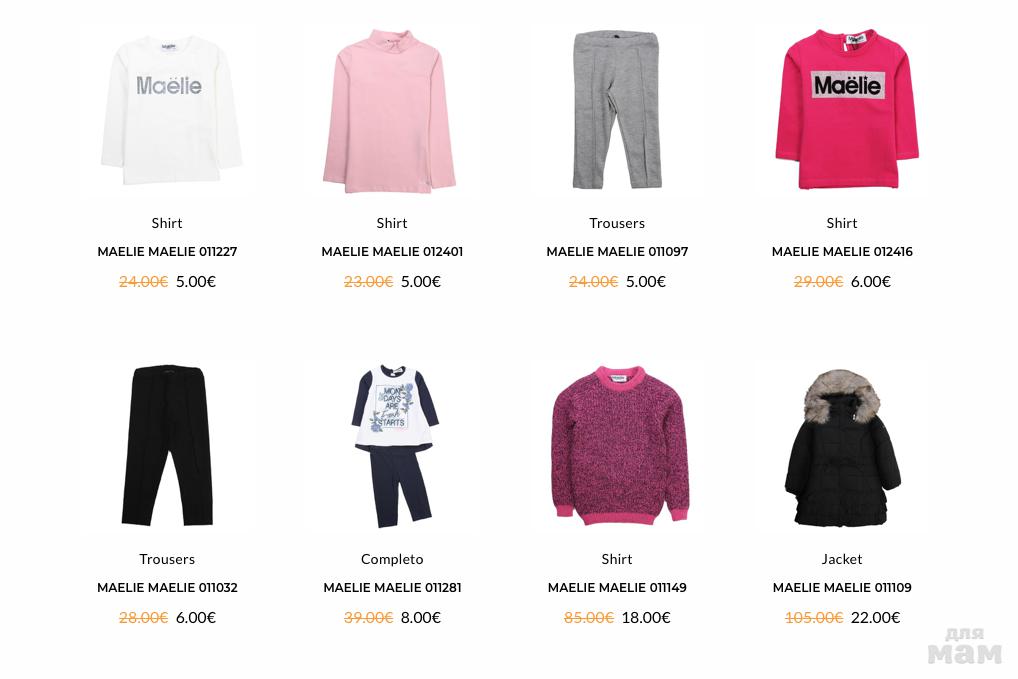Select the MAELIE MAELIE 011032 title link

tap(167, 587)
